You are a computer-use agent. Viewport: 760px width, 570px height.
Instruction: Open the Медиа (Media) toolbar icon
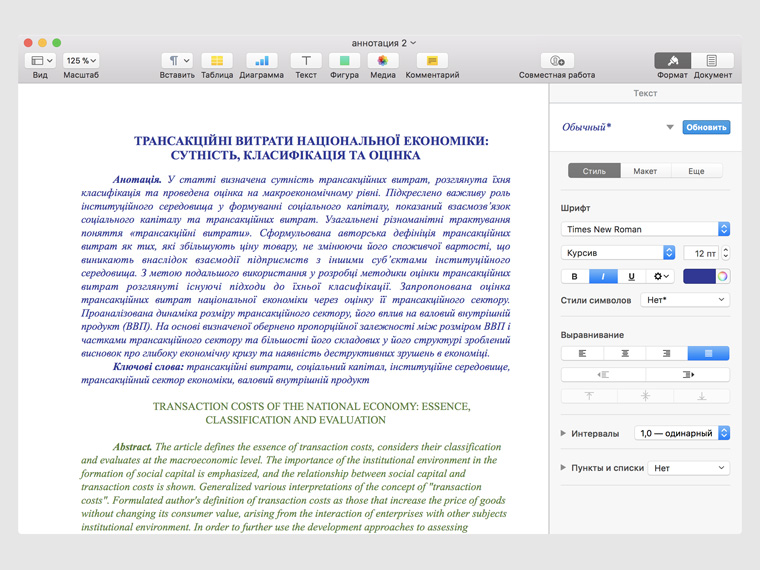pos(382,61)
